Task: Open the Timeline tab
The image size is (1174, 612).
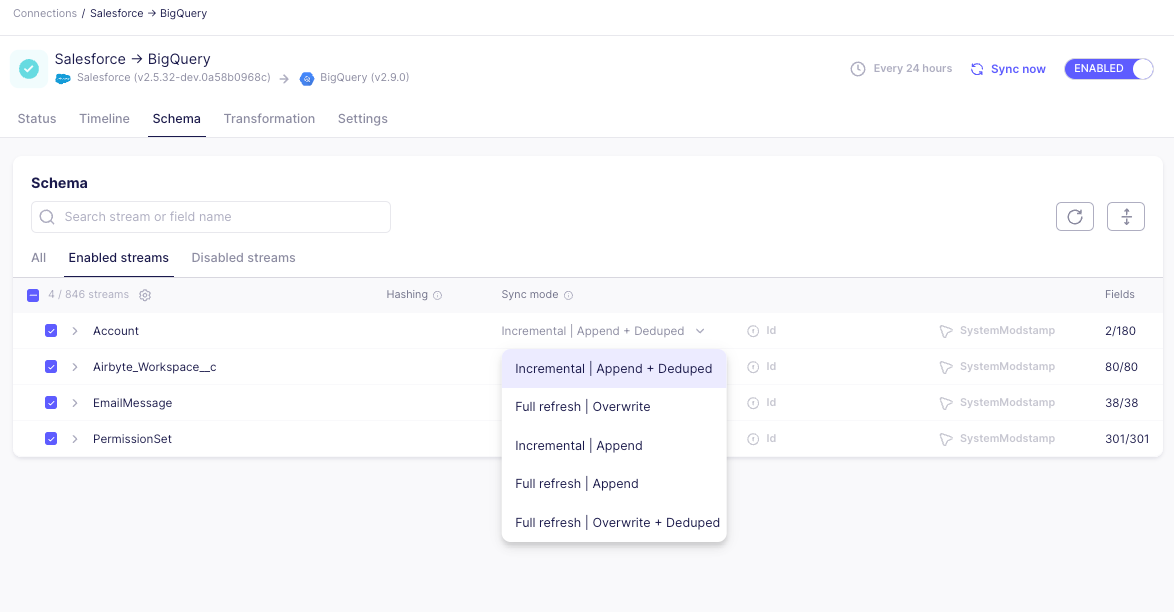Action: (x=104, y=118)
